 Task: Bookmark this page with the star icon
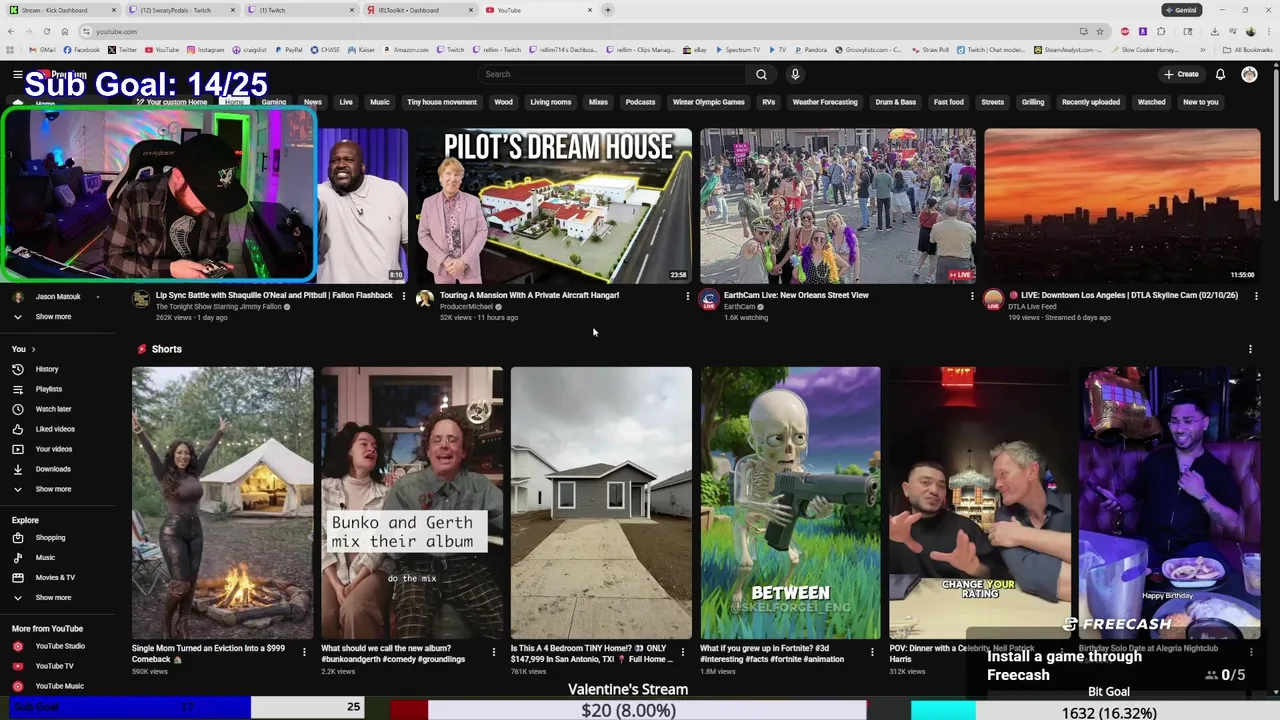[1100, 31]
